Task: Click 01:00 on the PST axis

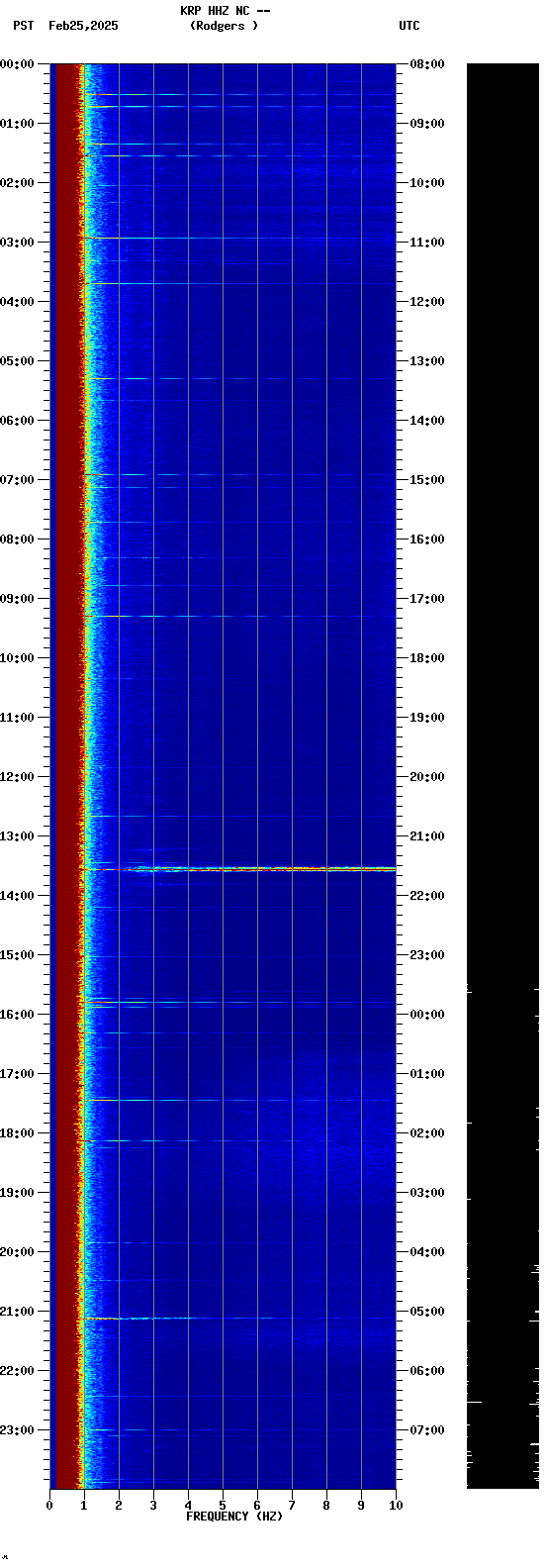Action: coord(17,124)
